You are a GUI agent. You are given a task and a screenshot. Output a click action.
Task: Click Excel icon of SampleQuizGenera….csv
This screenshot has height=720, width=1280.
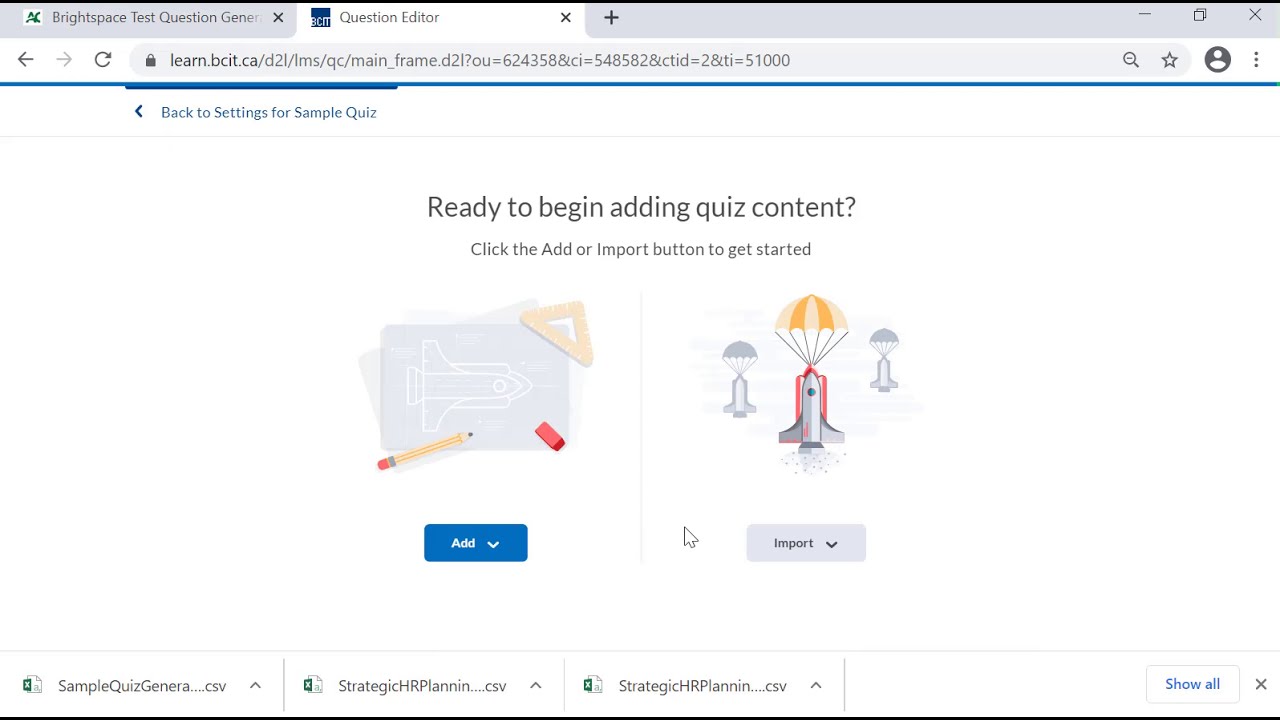coord(32,685)
